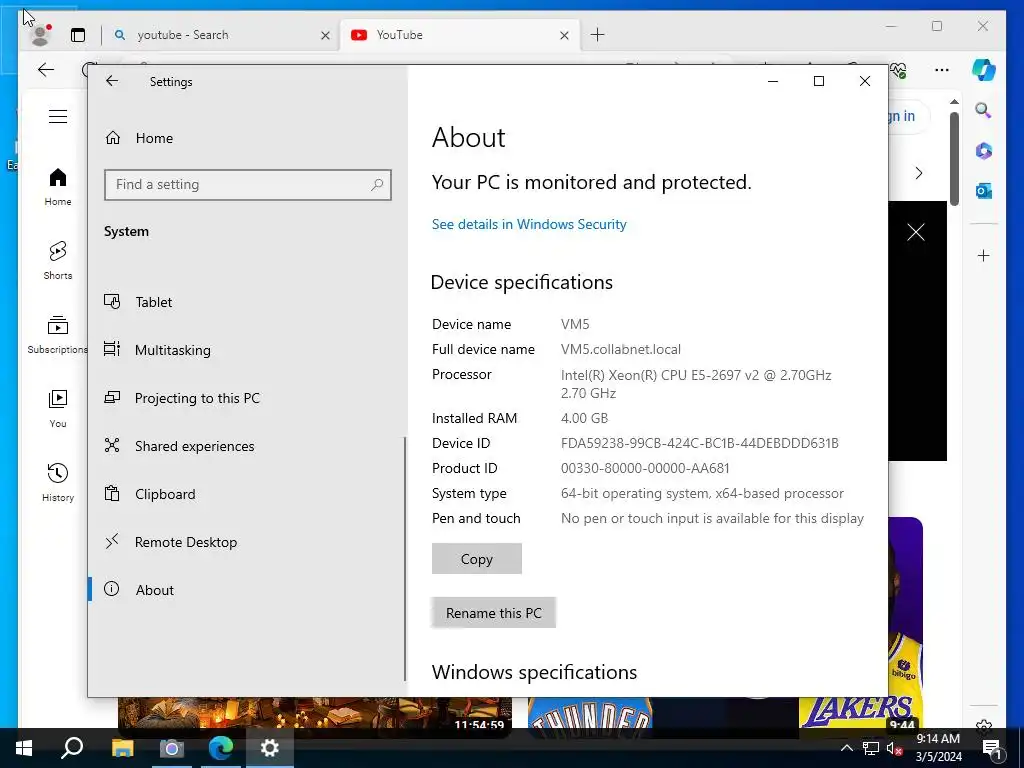Add an app to the Edge sidebar
The width and height of the screenshot is (1024, 768).
[984, 255]
